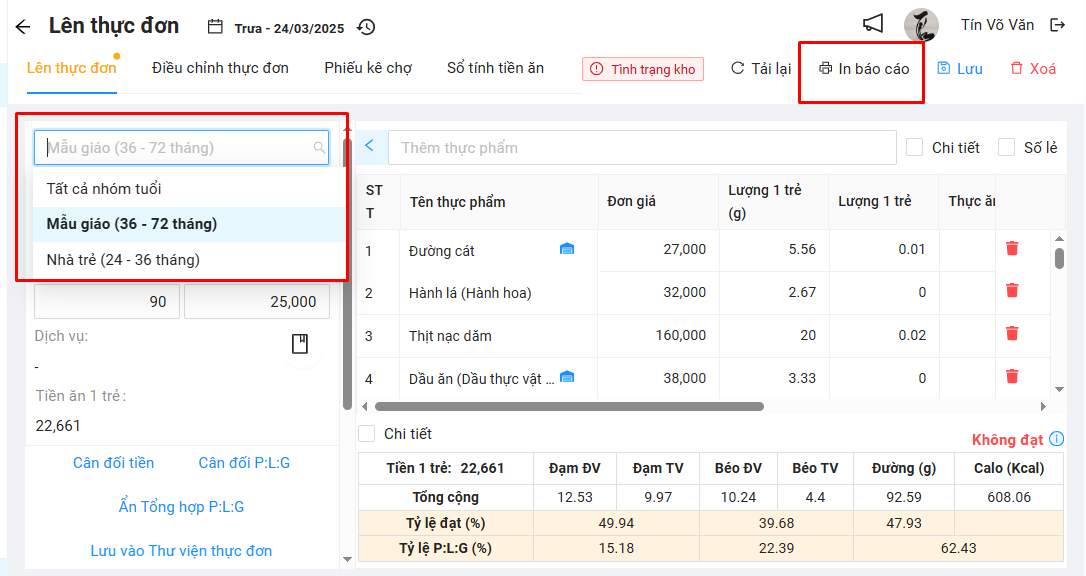Viewport: 1086px width, 576px height.
Task: Click the megaphone announcement icon
Action: (873, 24)
